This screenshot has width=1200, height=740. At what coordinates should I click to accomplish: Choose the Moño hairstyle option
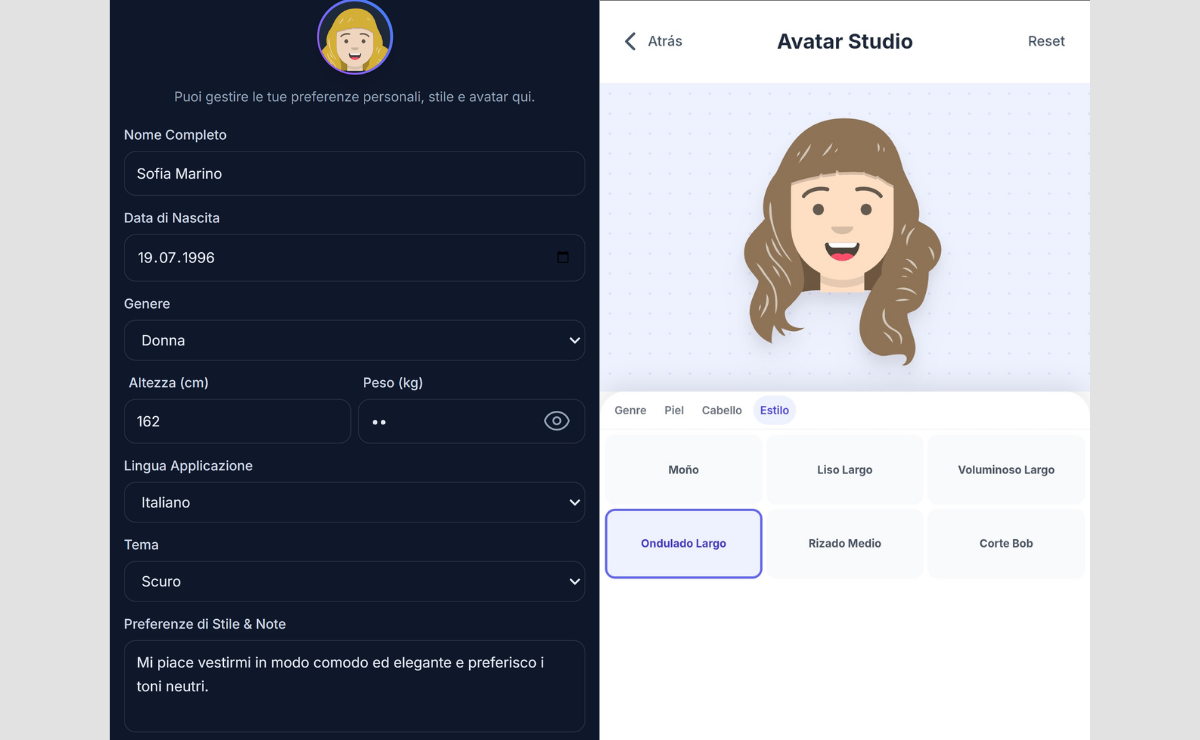click(x=684, y=470)
